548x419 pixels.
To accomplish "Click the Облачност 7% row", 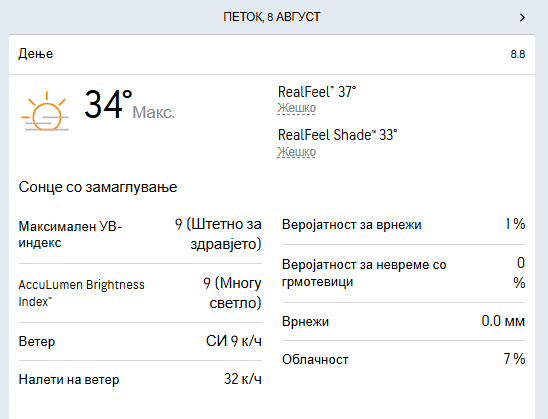I will coord(404,359).
